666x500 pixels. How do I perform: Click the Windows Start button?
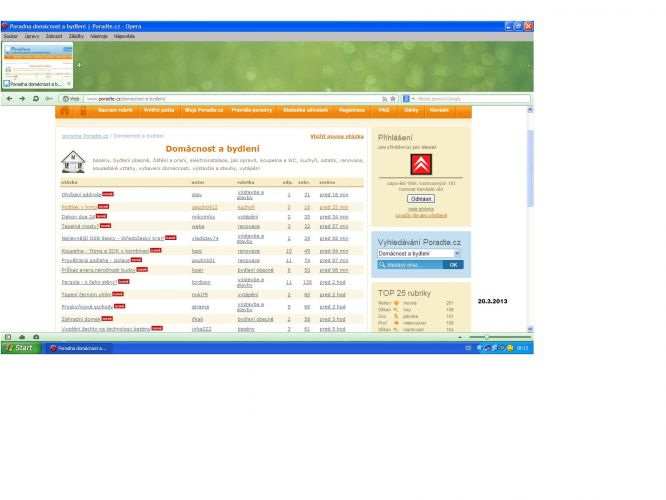tap(20, 348)
